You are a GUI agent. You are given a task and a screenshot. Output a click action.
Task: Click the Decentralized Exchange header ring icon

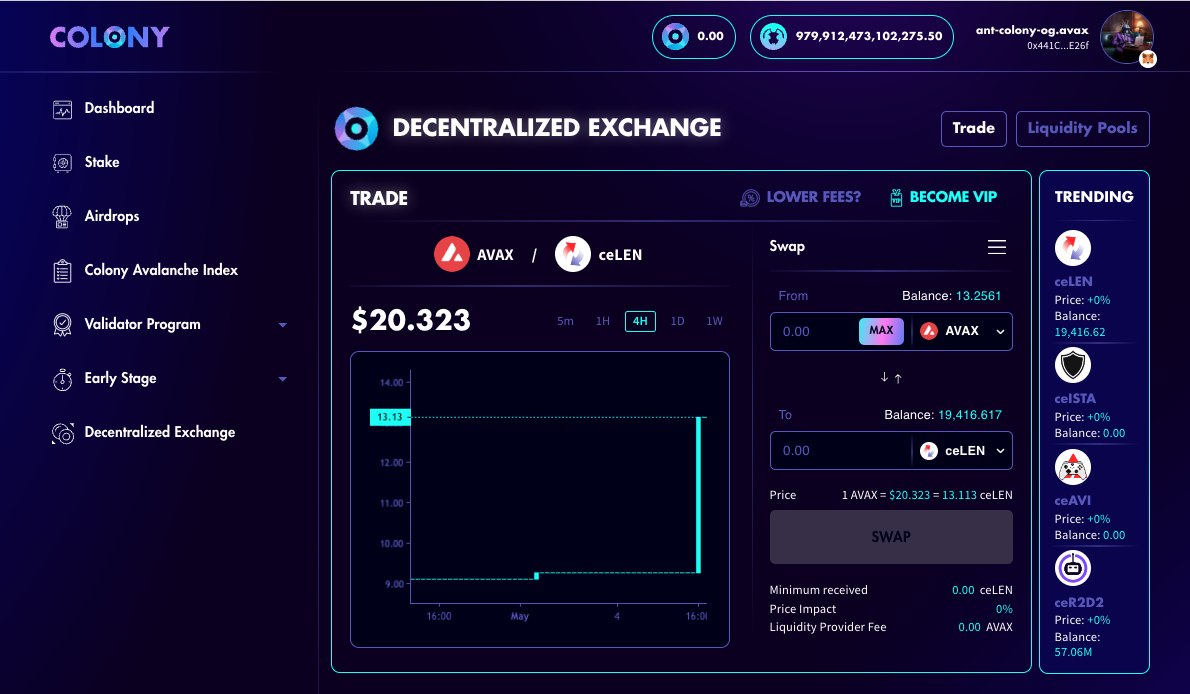(x=356, y=128)
